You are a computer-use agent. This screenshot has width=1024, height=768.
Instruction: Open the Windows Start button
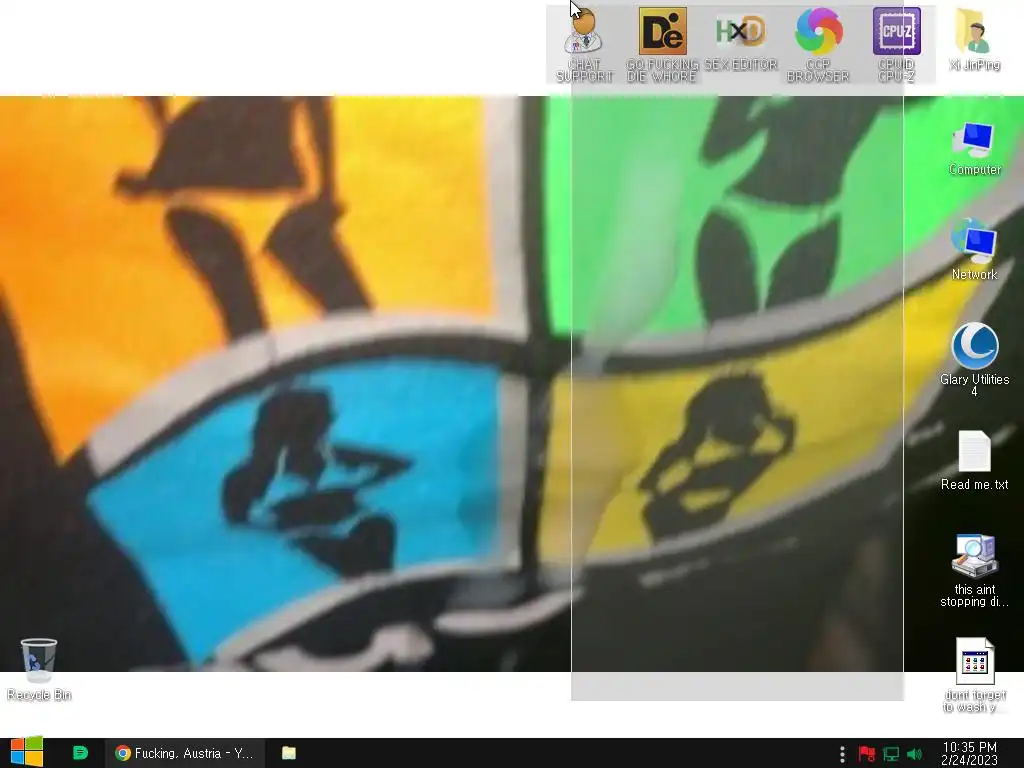point(26,752)
